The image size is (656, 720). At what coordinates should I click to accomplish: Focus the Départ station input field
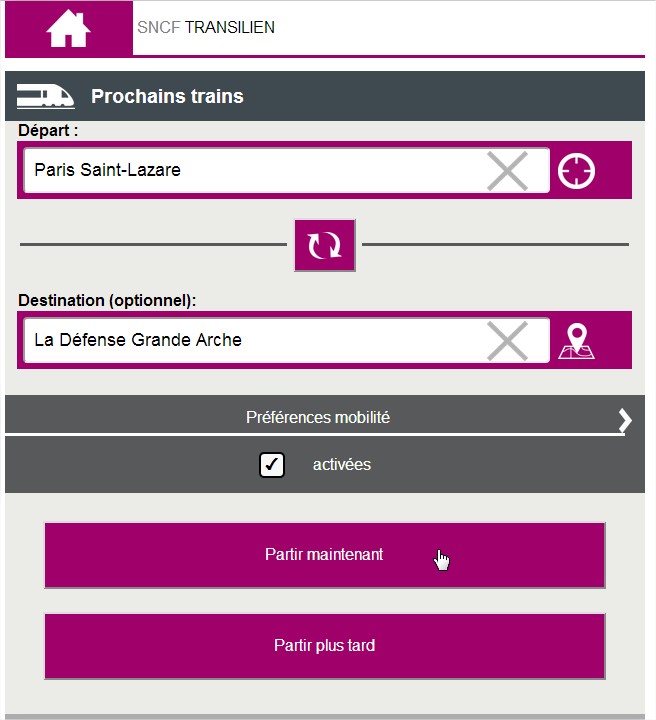250,170
